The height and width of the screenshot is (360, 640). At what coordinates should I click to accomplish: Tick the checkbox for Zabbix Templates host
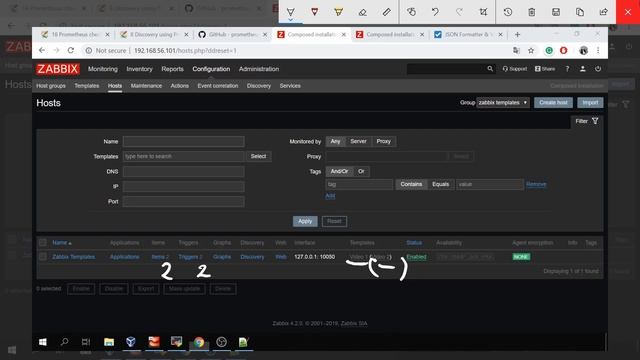(x=43, y=257)
